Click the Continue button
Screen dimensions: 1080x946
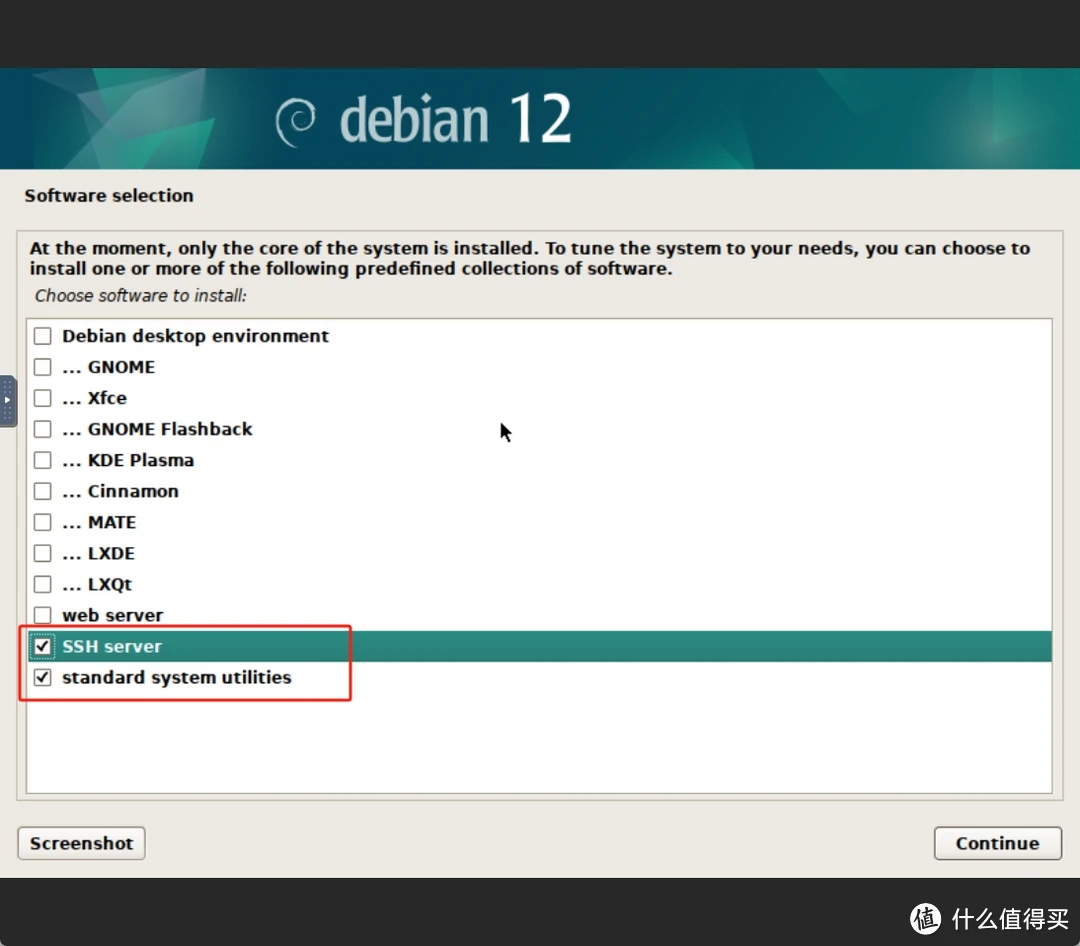coord(997,843)
